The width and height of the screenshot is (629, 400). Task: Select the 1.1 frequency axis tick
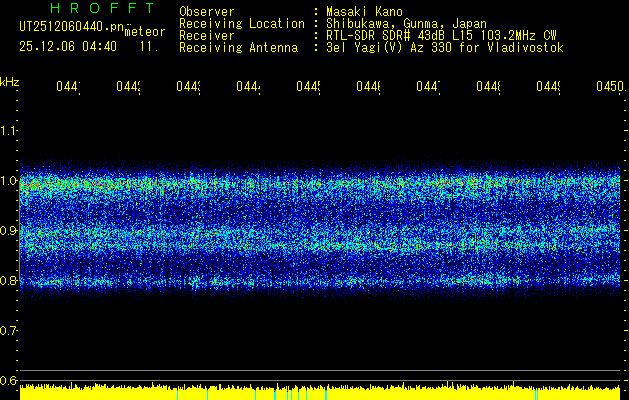pyautogui.click(x=9, y=131)
